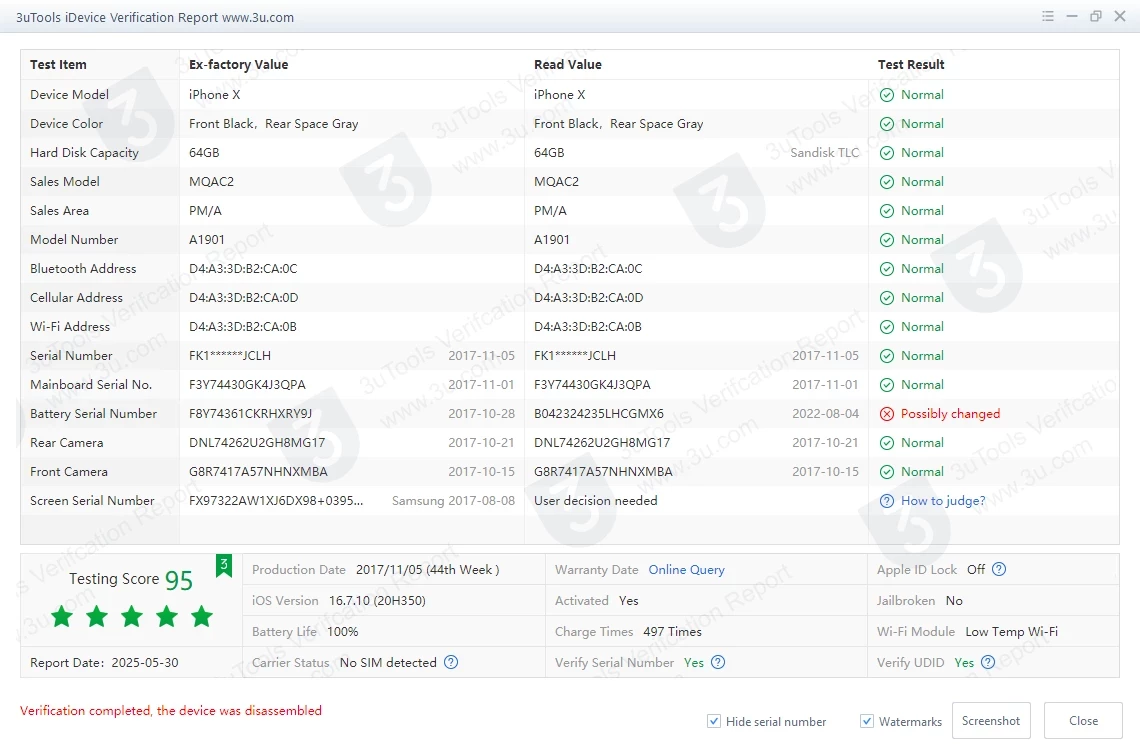This screenshot has width=1140, height=756.
Task: Click the No SIM detected status text
Action: [x=388, y=663]
